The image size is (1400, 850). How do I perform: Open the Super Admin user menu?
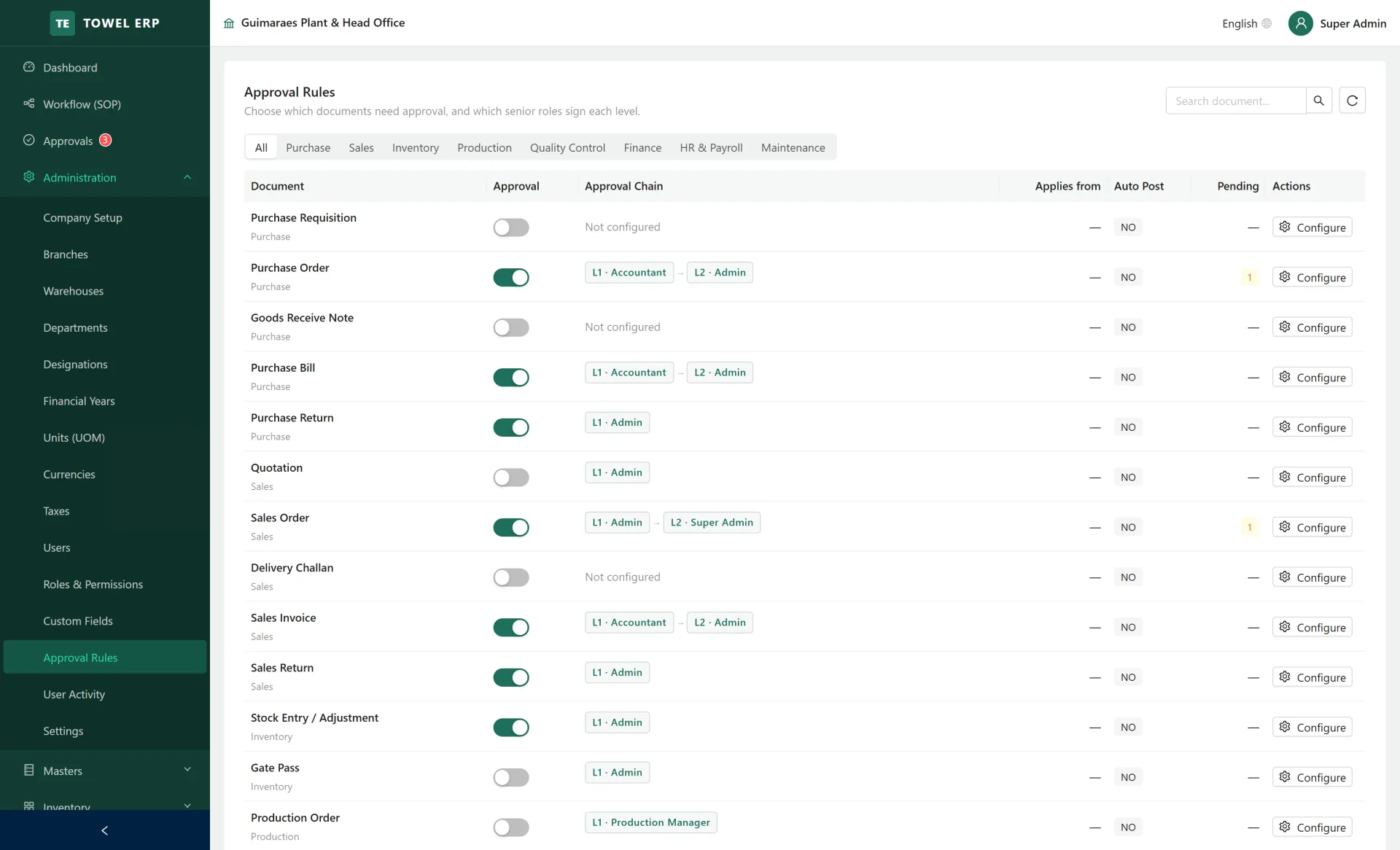[x=1337, y=23]
